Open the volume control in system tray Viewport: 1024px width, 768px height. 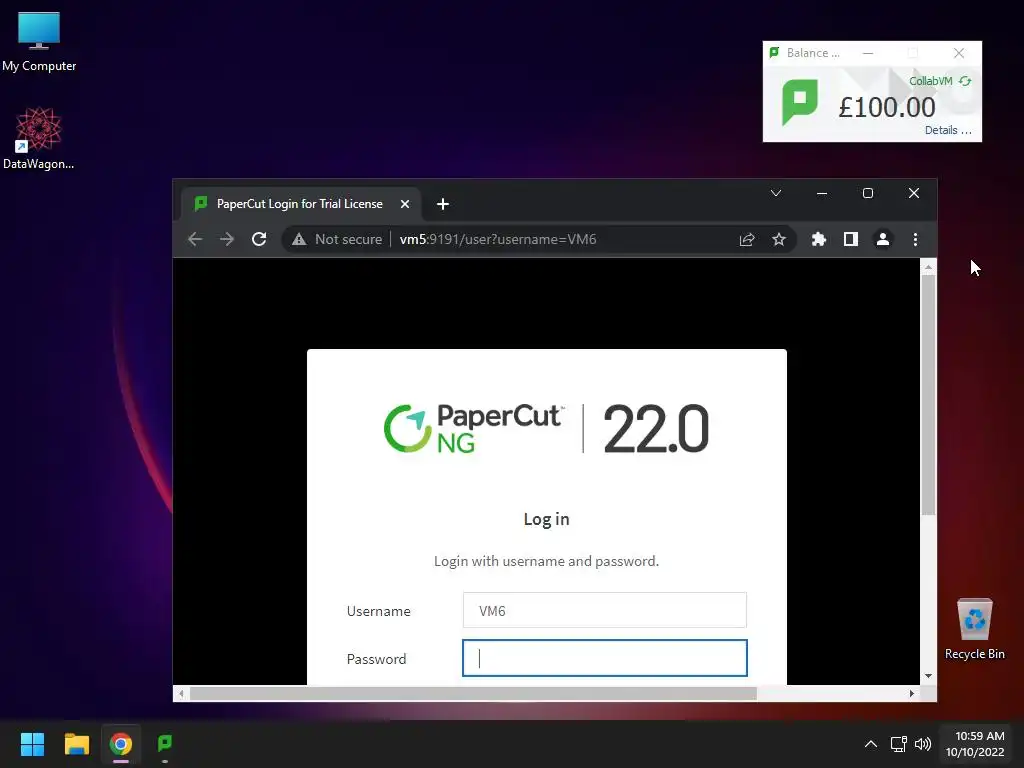coord(923,744)
